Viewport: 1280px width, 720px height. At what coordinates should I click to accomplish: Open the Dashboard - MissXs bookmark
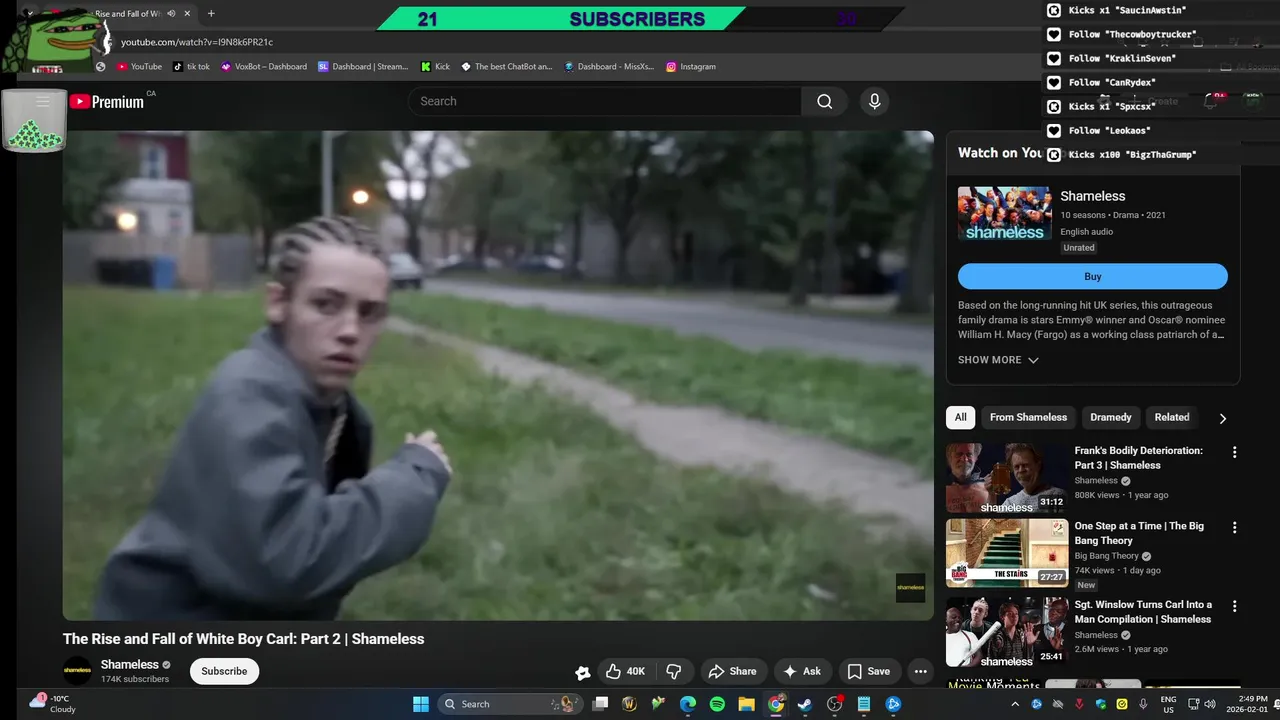point(609,66)
